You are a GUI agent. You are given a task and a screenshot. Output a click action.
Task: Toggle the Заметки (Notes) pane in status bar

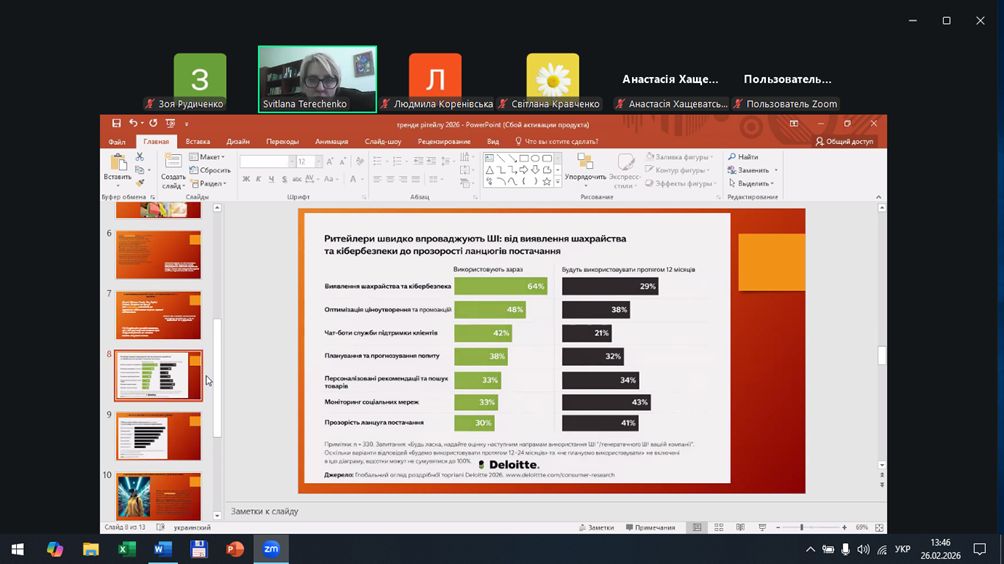596,527
